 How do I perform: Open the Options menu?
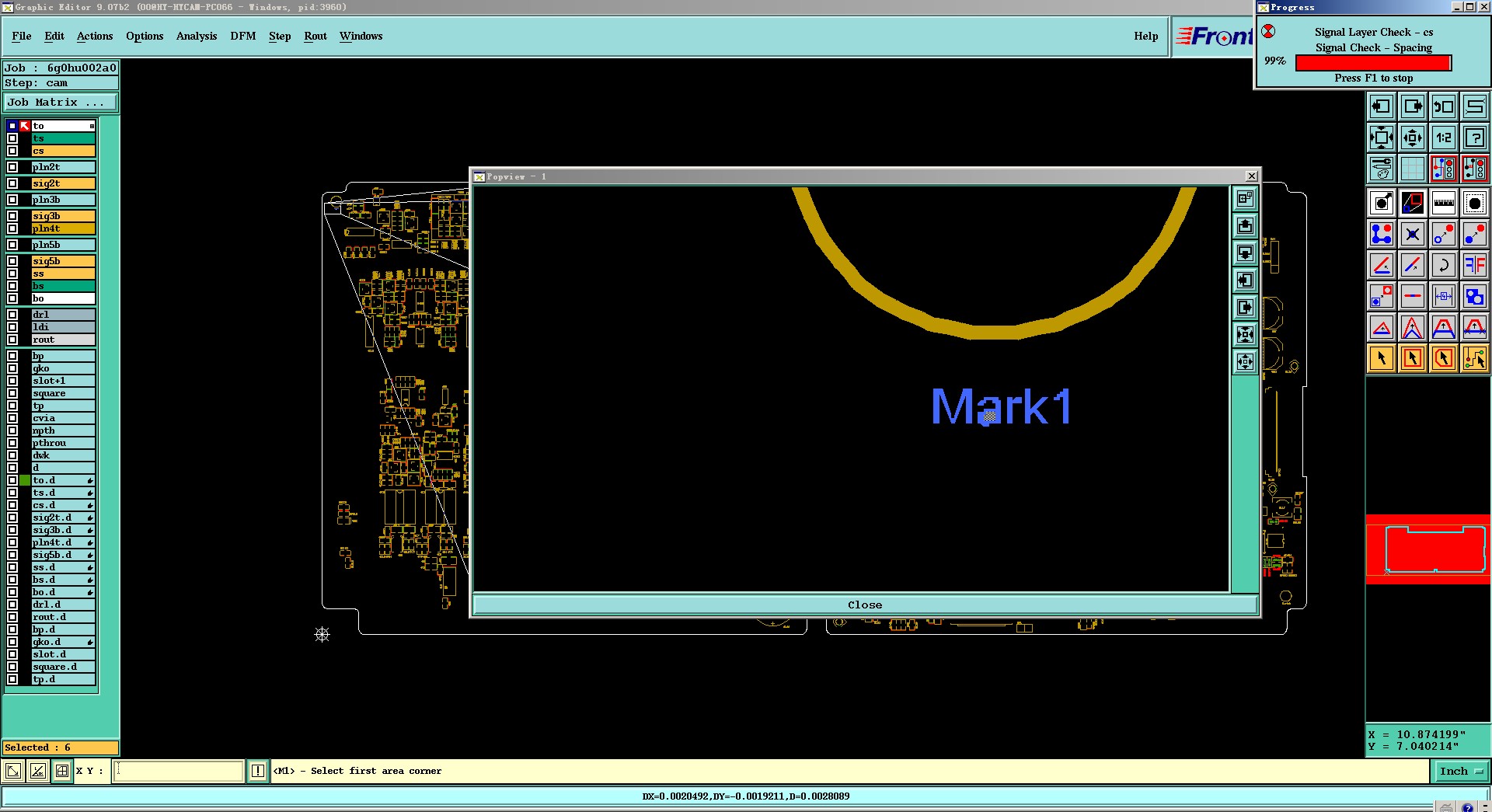[x=145, y=36]
